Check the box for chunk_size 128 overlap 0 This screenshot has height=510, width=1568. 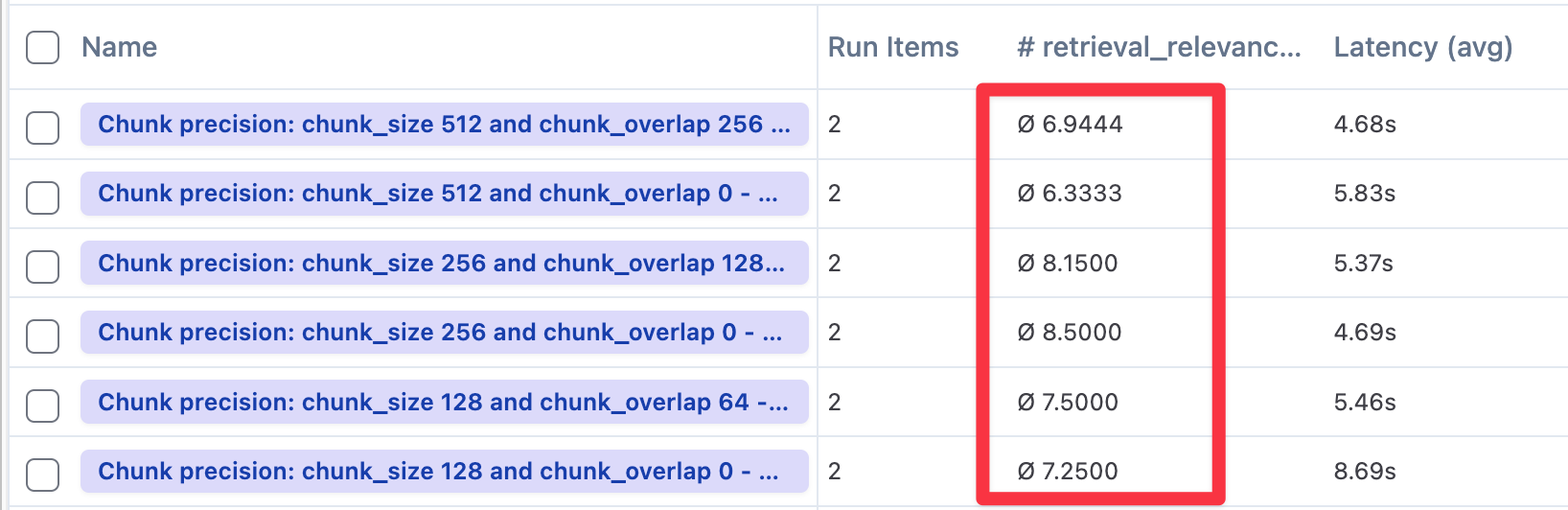42,474
